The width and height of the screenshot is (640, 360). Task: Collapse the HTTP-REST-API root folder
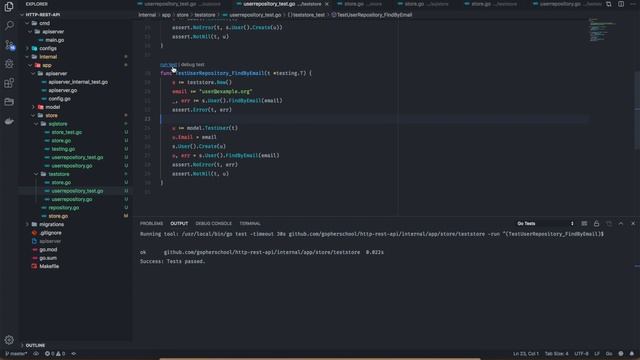coord(42,15)
